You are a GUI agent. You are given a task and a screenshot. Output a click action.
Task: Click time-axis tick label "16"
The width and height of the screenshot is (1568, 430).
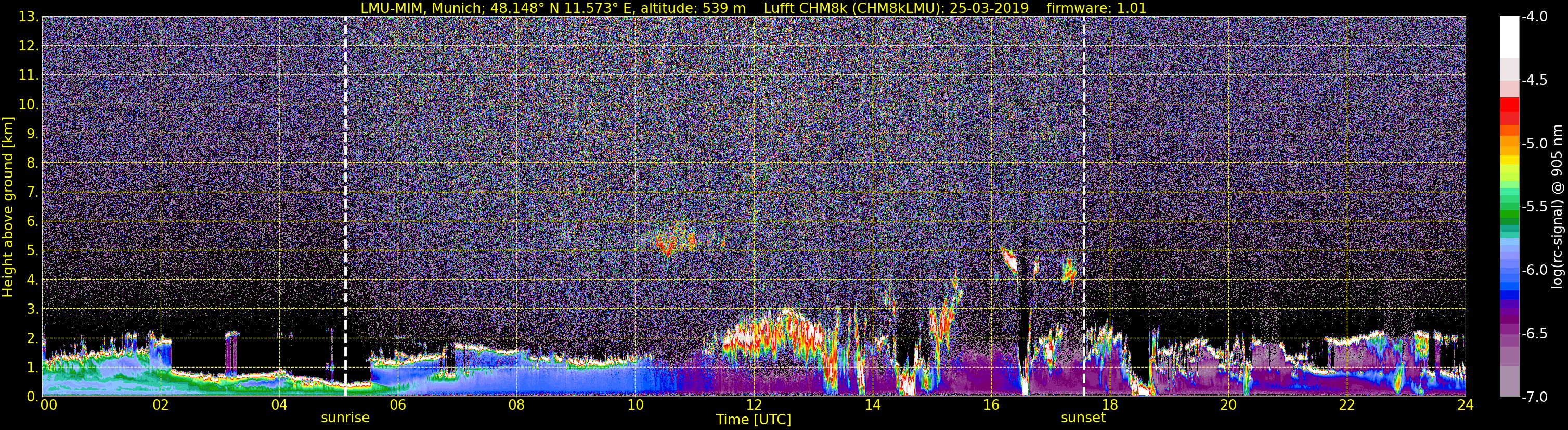(x=991, y=404)
